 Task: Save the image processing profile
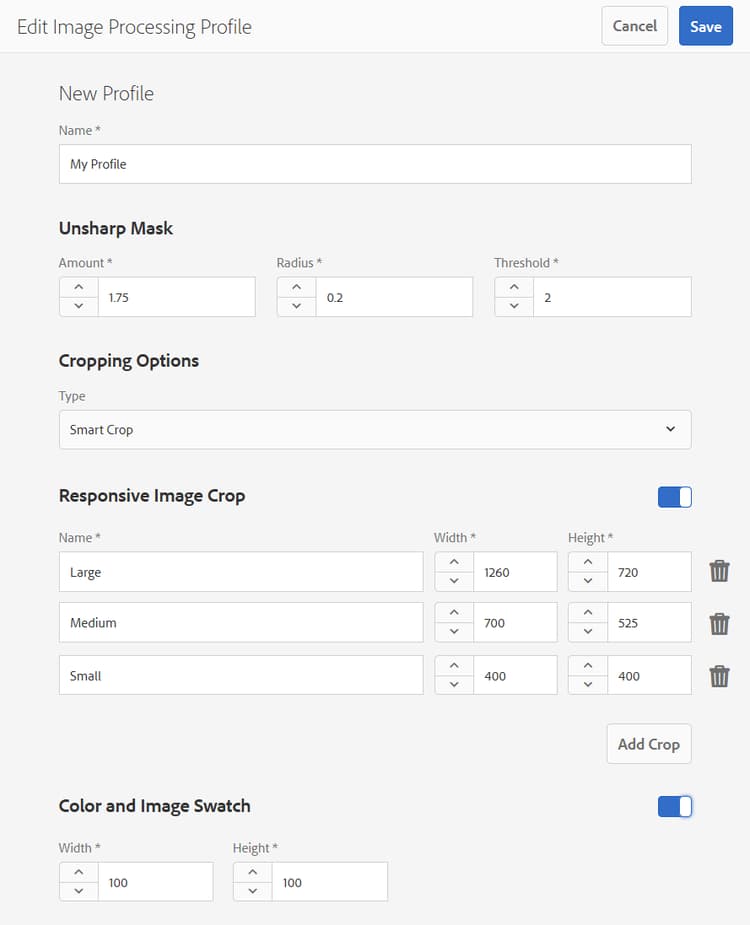(x=705, y=26)
